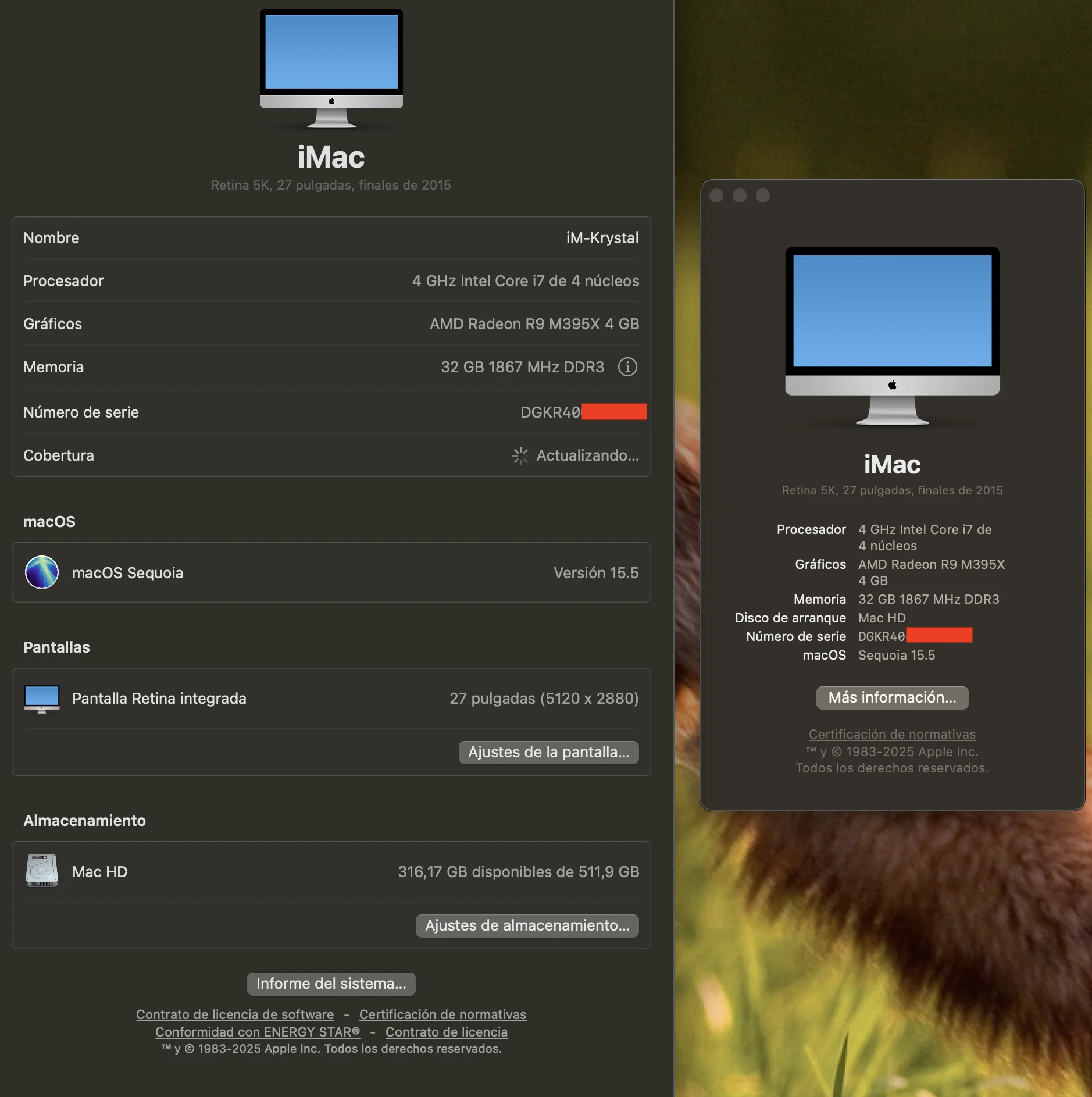
Task: Click the memory info icon next to DDR3
Action: click(x=627, y=367)
